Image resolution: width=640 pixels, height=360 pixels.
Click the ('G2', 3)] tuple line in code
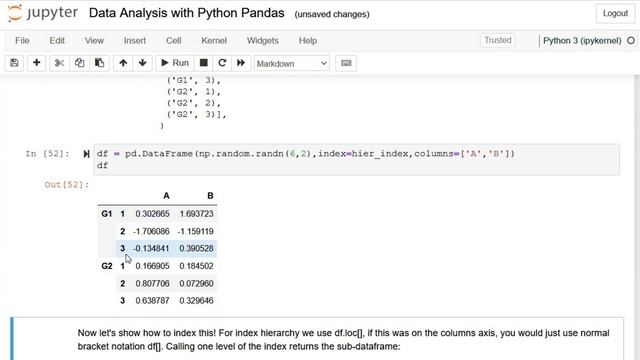[197, 115]
